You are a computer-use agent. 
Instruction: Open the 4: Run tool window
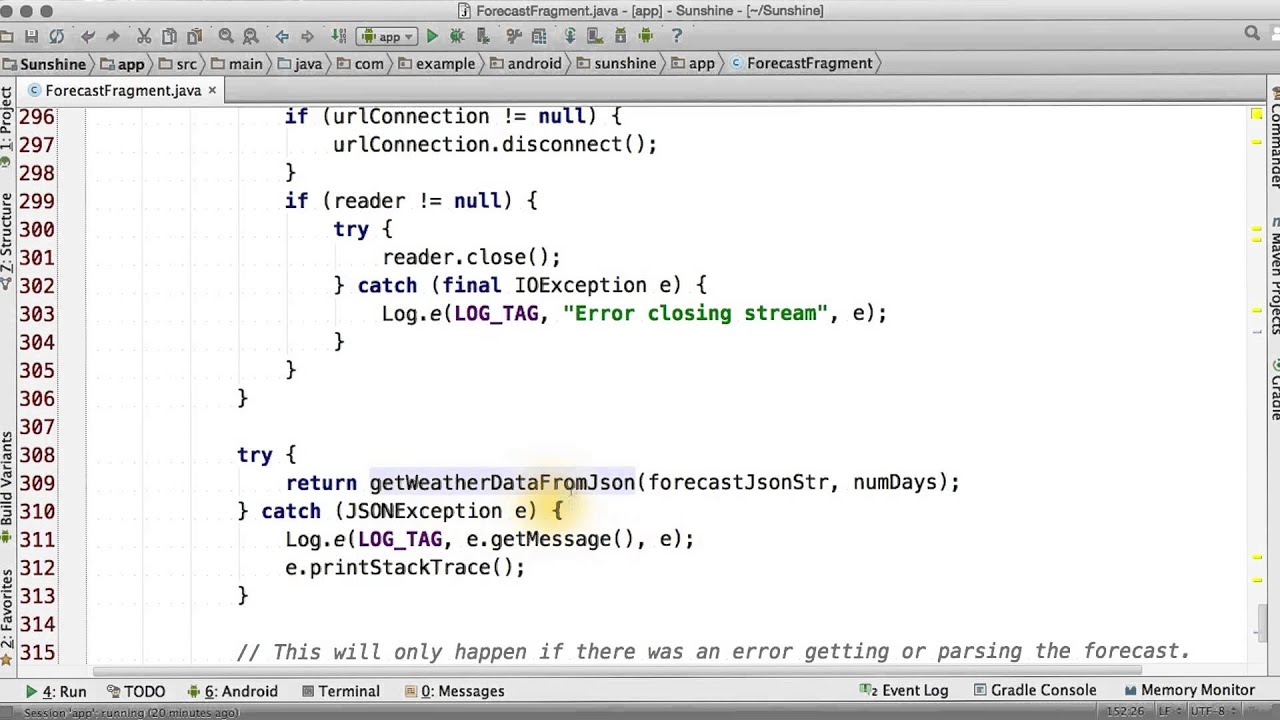(56, 691)
